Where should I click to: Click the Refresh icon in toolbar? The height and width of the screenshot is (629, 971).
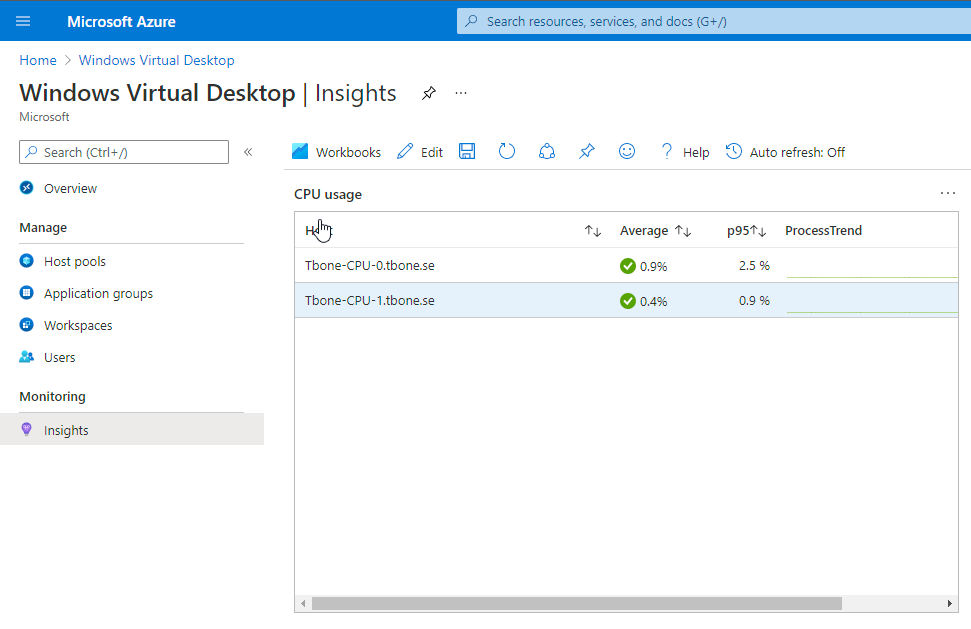[507, 152]
